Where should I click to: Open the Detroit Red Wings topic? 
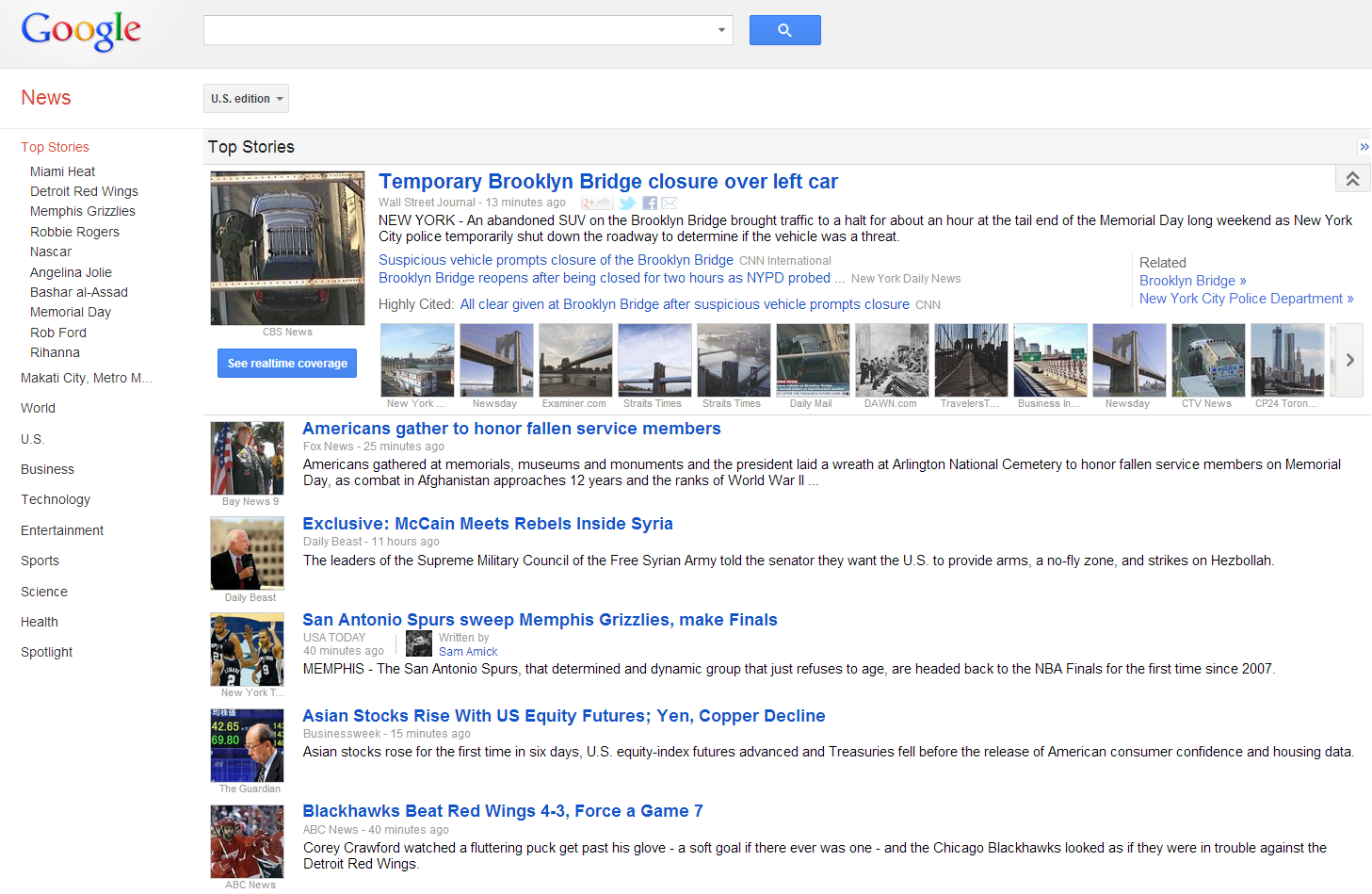click(84, 191)
